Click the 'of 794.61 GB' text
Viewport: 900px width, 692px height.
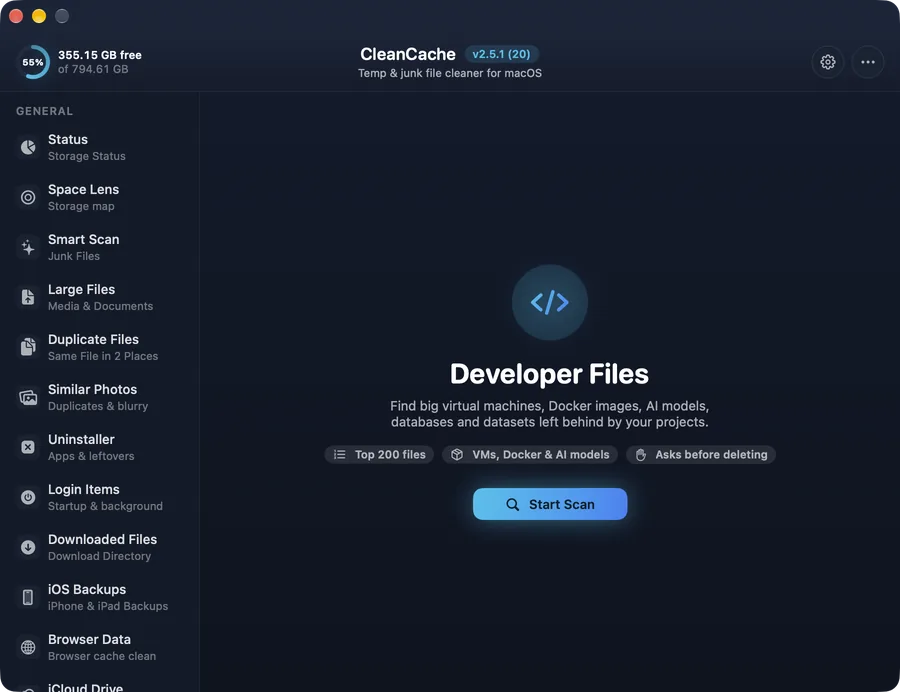pos(93,69)
